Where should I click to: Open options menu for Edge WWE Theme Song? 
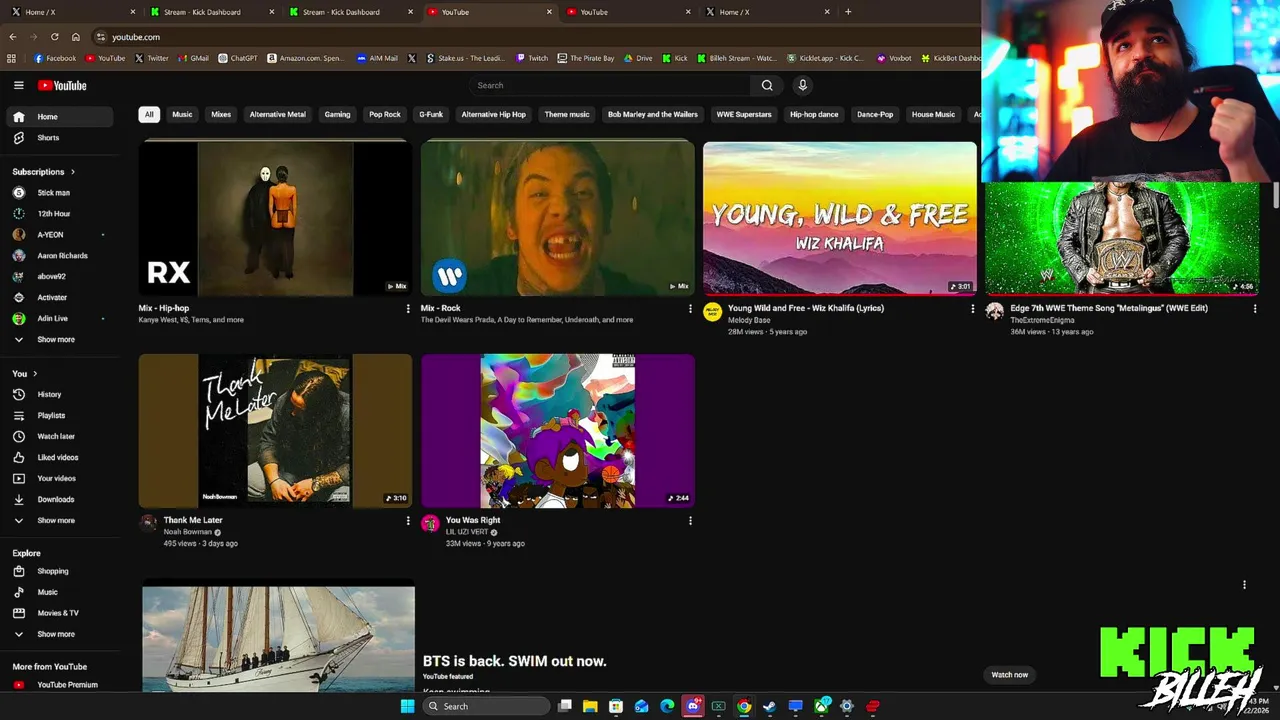pyautogui.click(x=1254, y=309)
